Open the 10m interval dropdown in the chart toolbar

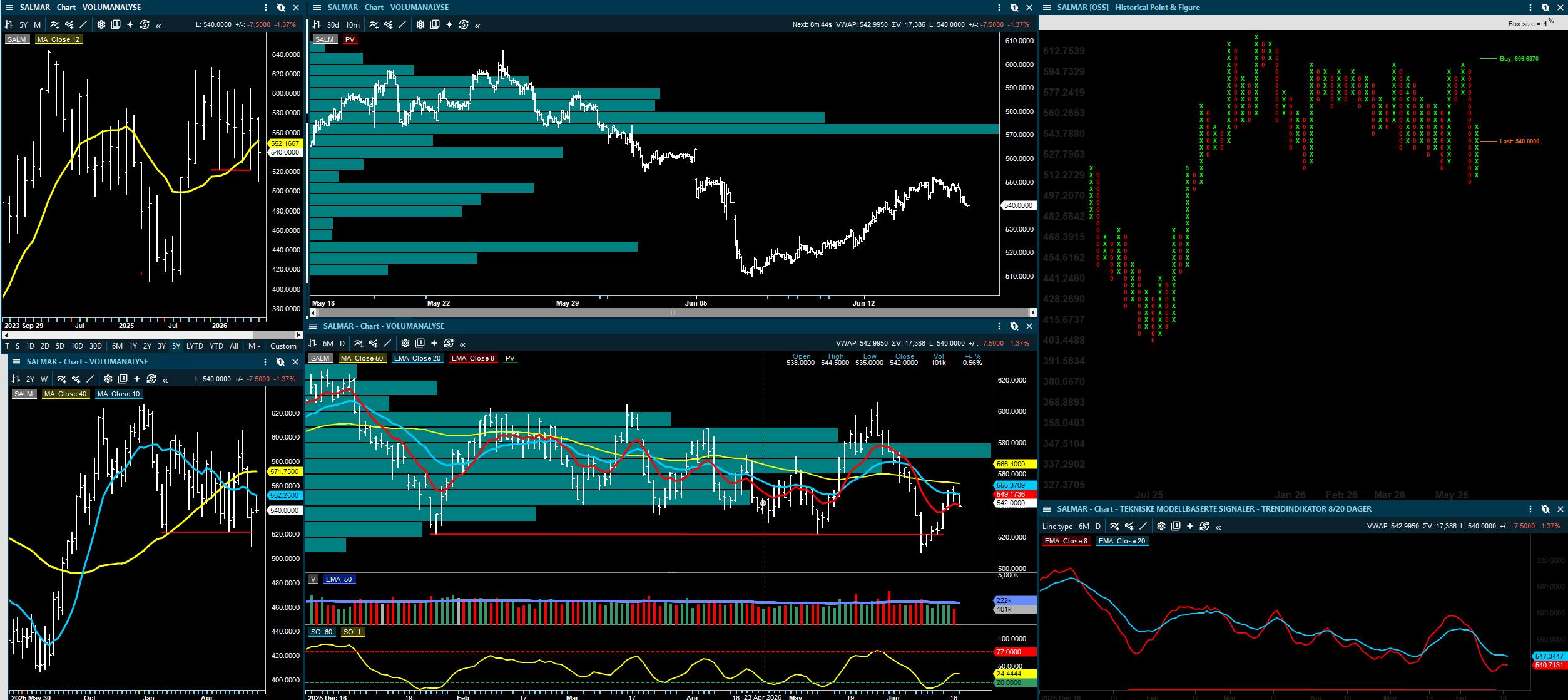click(353, 25)
